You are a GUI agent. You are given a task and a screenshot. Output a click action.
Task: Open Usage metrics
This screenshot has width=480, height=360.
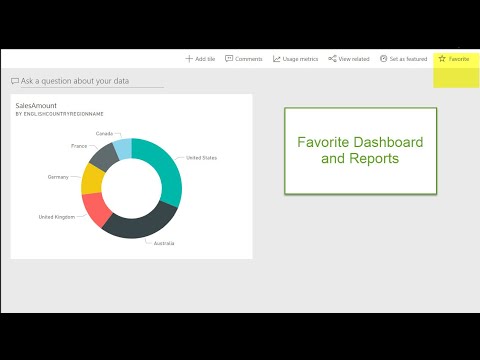(x=295, y=59)
